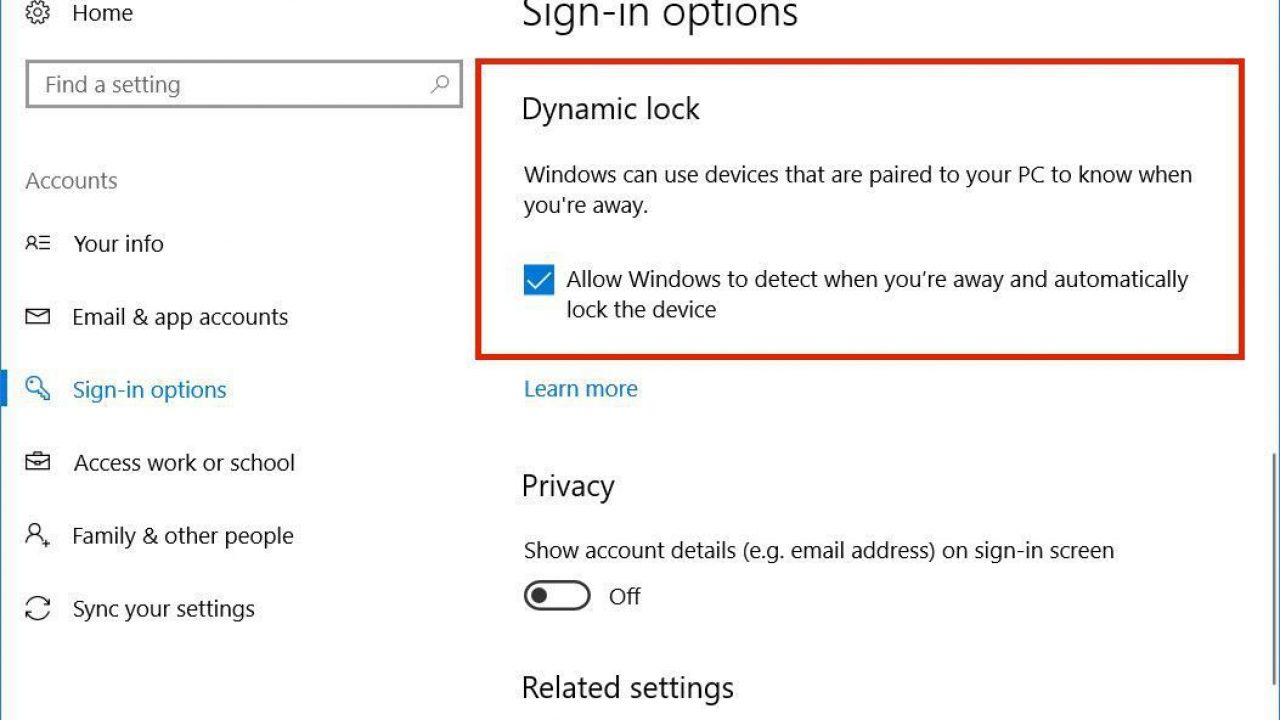Viewport: 1280px width, 720px height.
Task: Select the Sign-in options menu entry
Action: click(149, 390)
